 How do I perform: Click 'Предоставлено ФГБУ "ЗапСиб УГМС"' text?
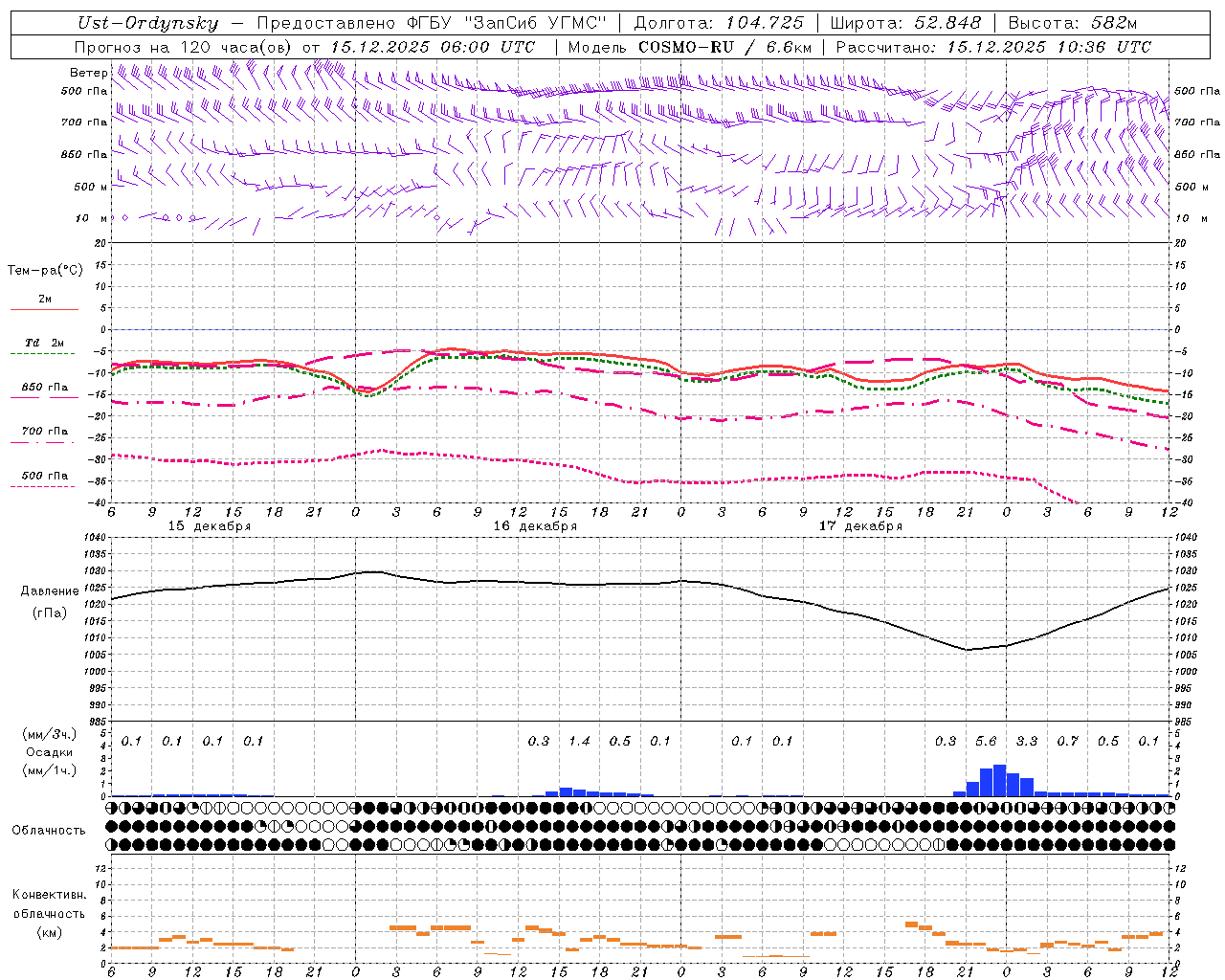[x=434, y=23]
